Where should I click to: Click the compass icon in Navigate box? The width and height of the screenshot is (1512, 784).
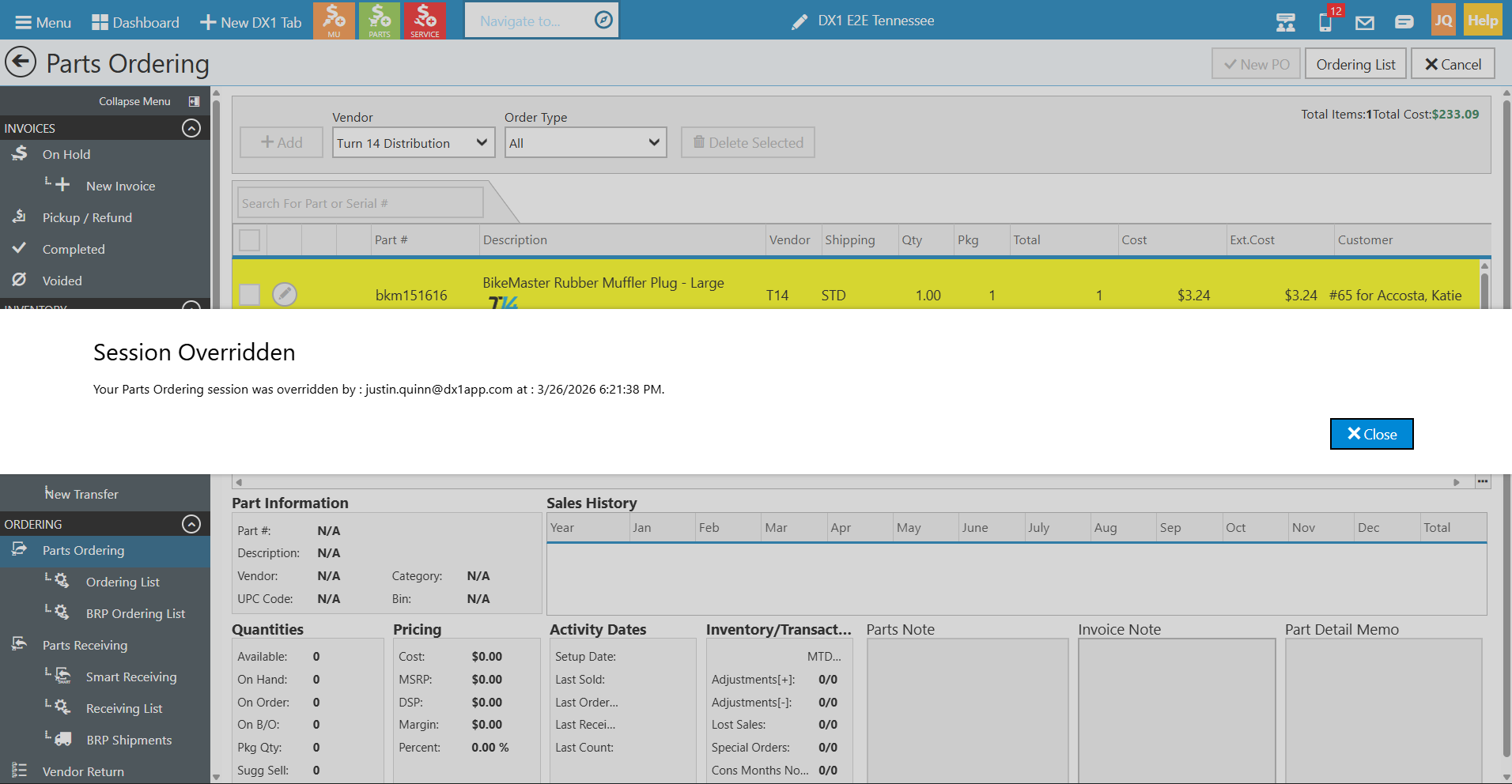603,21
